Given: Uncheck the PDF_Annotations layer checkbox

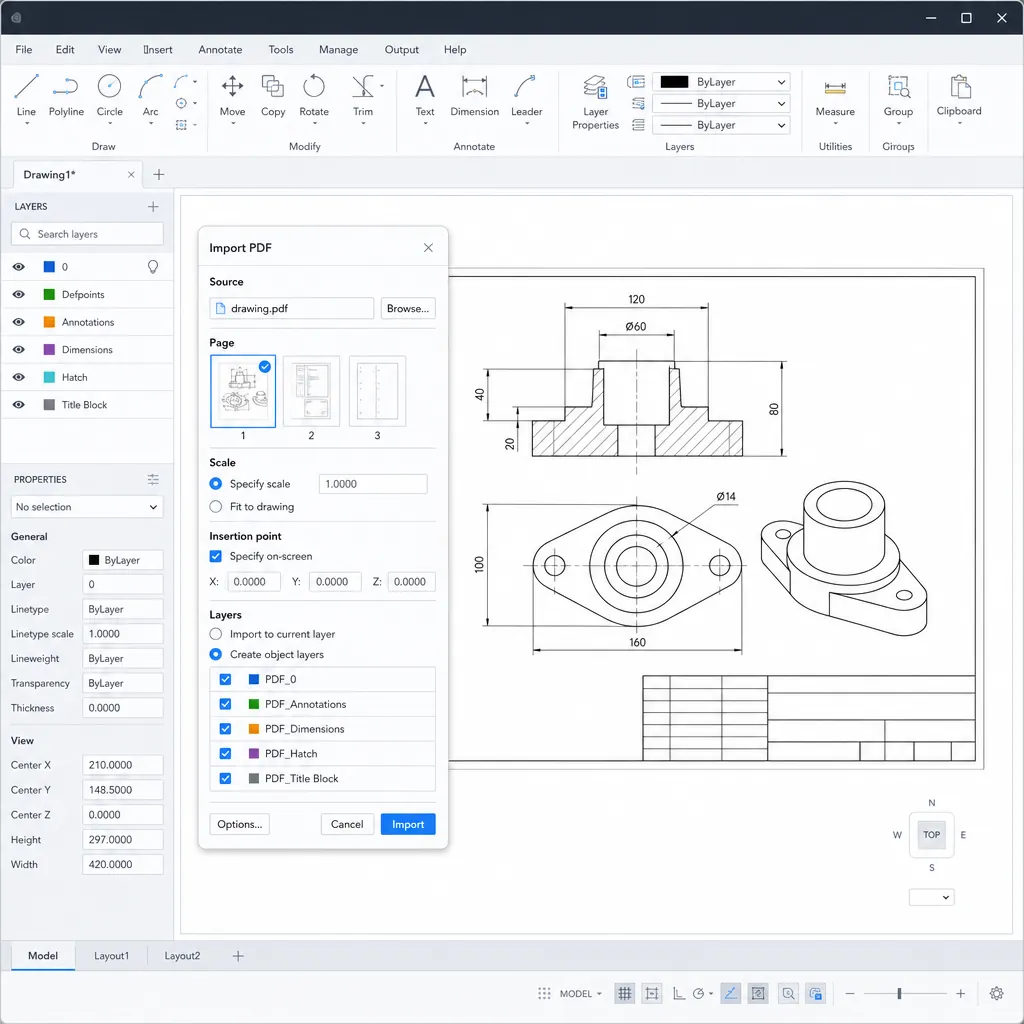Looking at the screenshot, I should [x=225, y=704].
